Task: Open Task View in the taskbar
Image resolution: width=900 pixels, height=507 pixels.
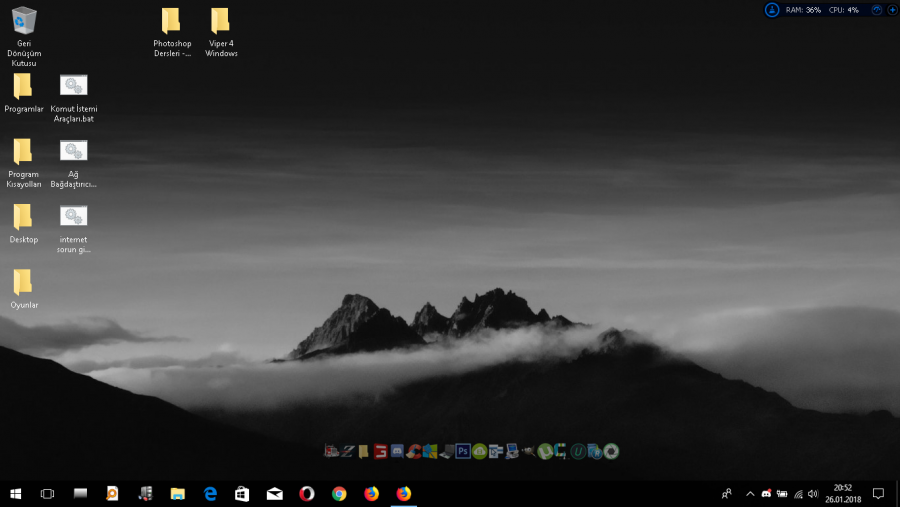Action: [x=47, y=493]
